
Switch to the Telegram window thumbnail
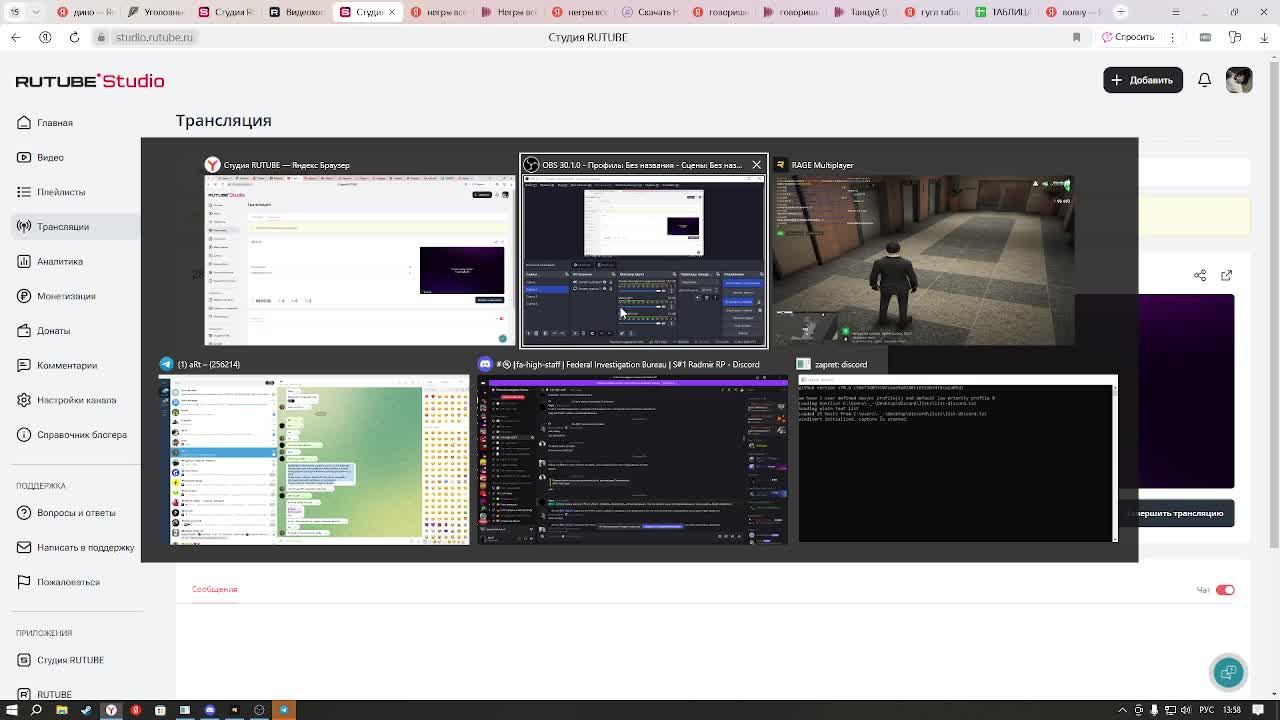tap(314, 450)
